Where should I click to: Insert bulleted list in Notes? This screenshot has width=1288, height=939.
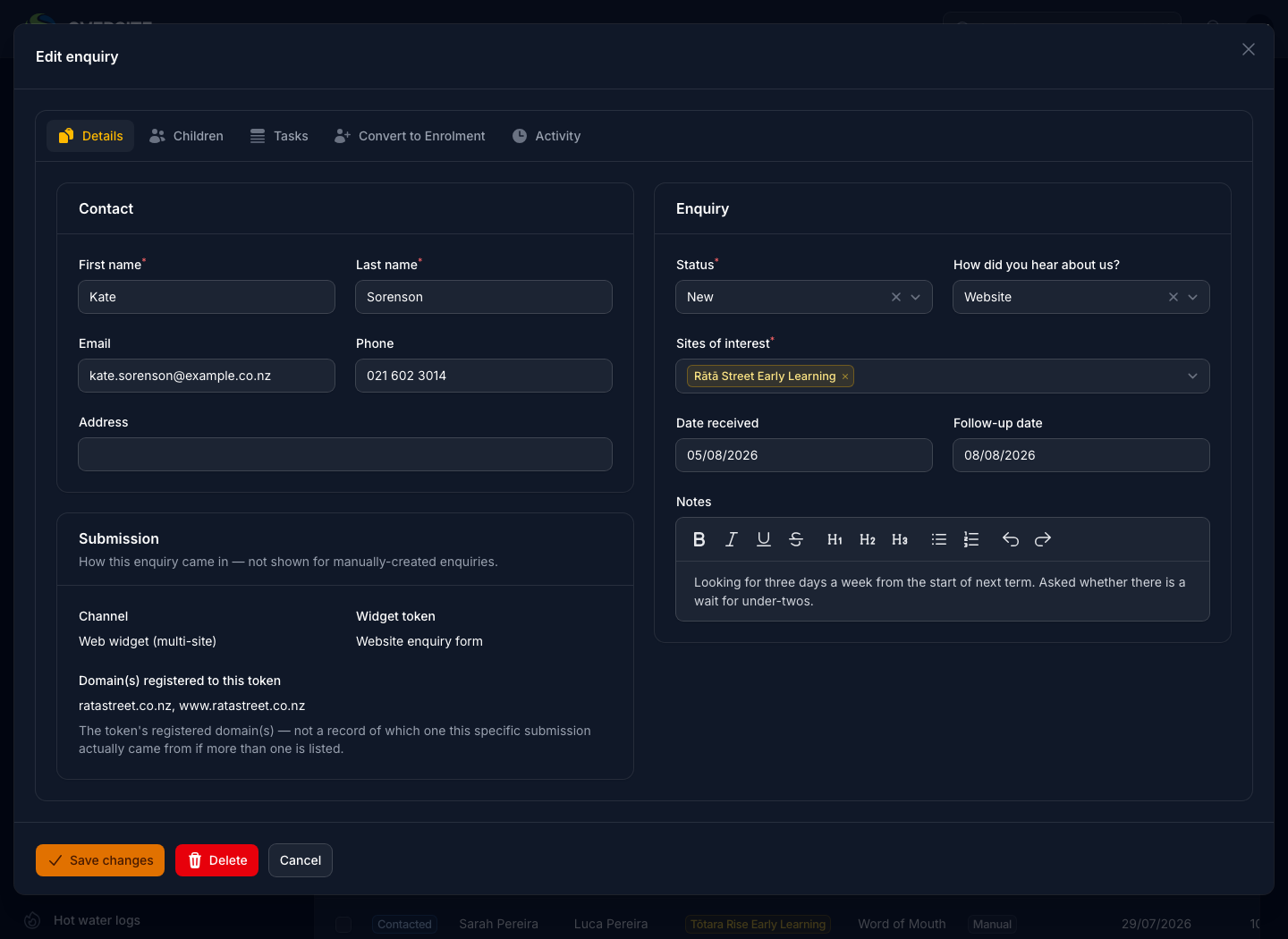tap(939, 539)
